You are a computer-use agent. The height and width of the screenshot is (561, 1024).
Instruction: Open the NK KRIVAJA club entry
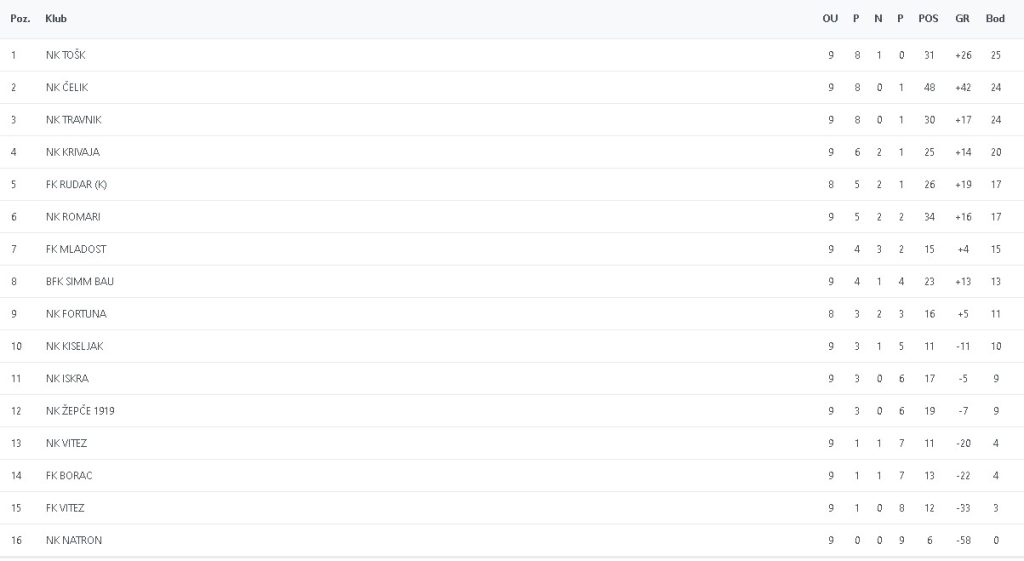[73, 152]
